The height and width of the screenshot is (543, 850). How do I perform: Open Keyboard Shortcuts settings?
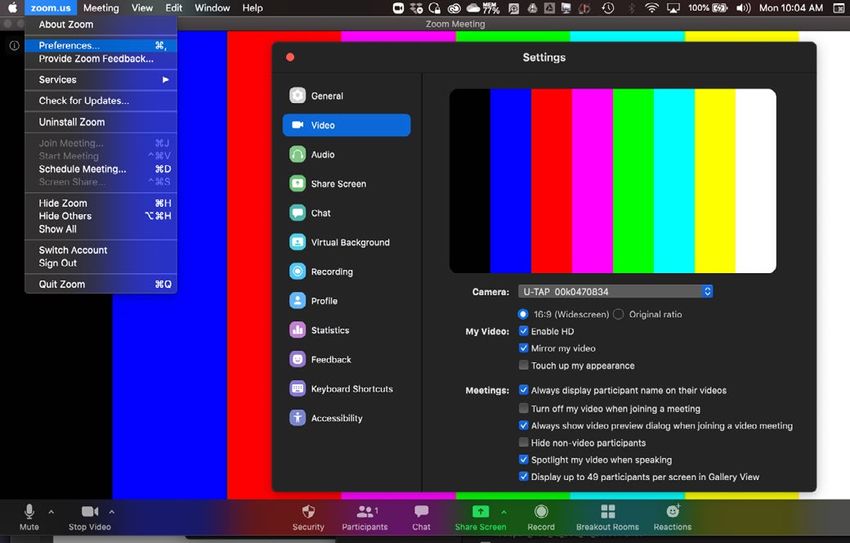pos(341,389)
